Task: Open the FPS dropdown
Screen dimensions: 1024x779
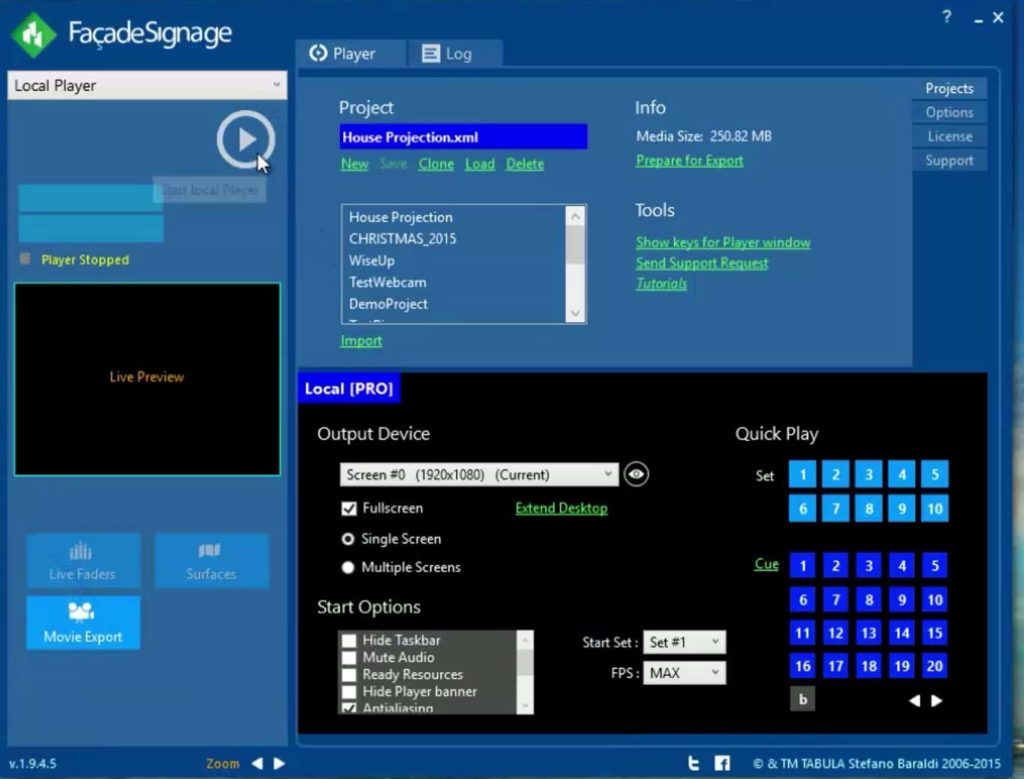Action: coord(684,673)
